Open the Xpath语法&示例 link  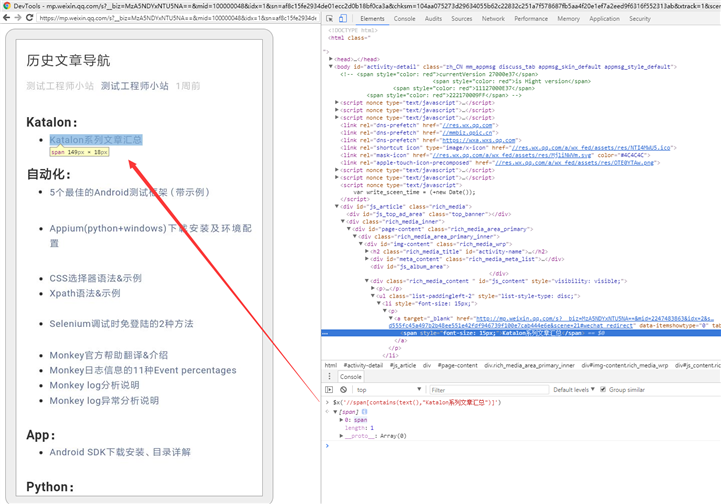(85, 293)
